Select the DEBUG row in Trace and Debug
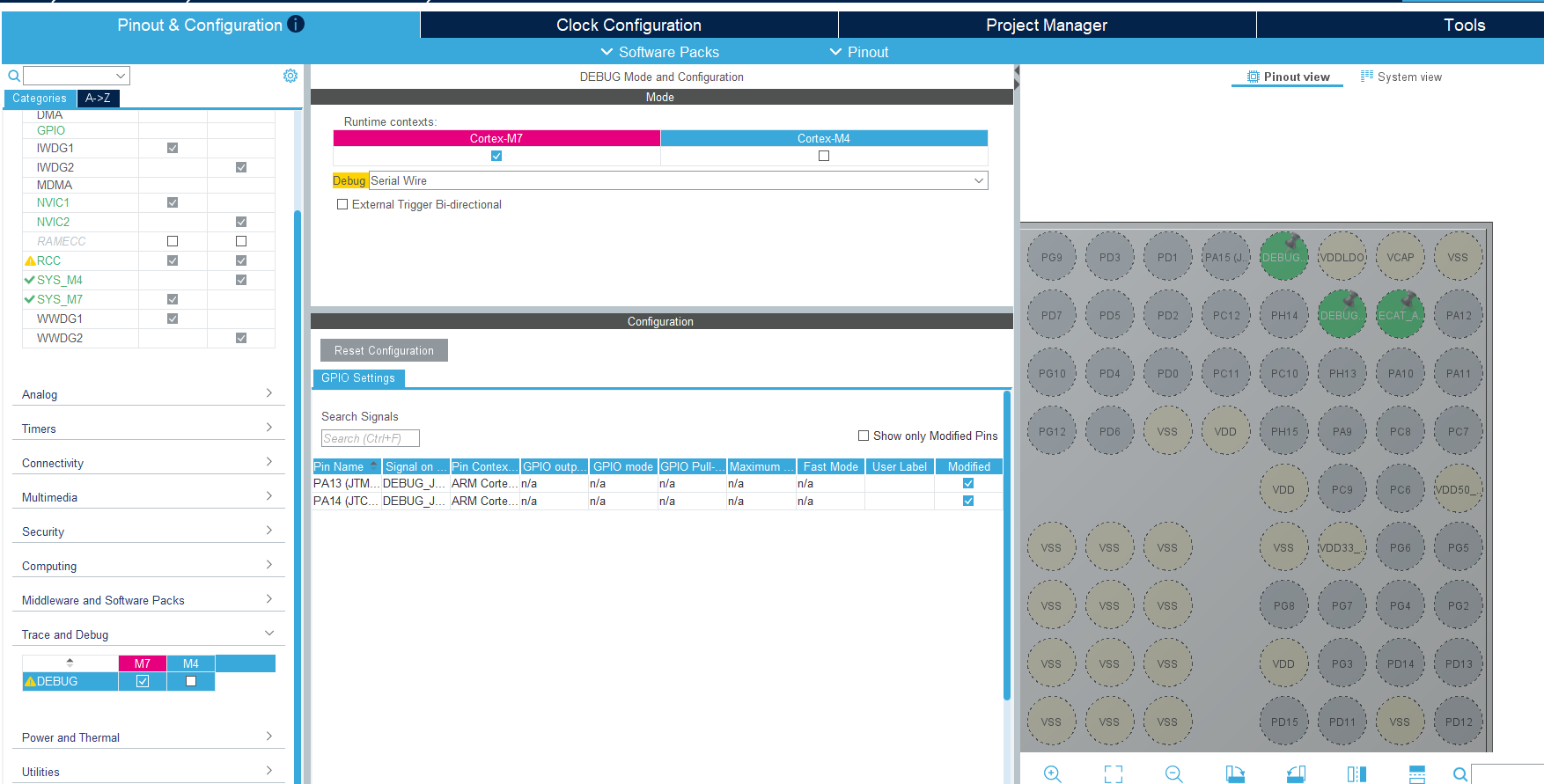This screenshot has width=1544, height=784. tap(70, 681)
